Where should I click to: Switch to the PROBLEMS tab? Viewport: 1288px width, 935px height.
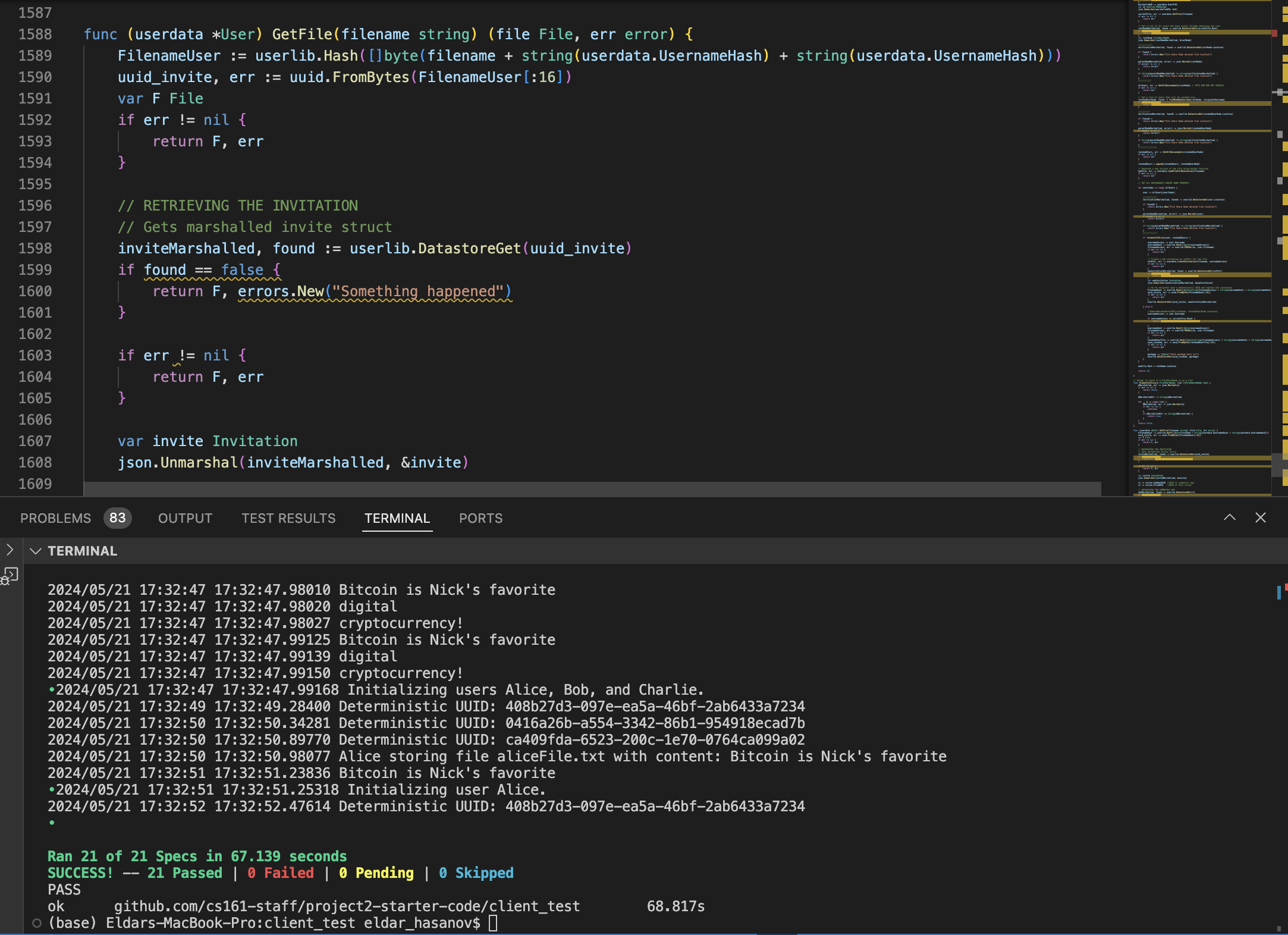(55, 518)
